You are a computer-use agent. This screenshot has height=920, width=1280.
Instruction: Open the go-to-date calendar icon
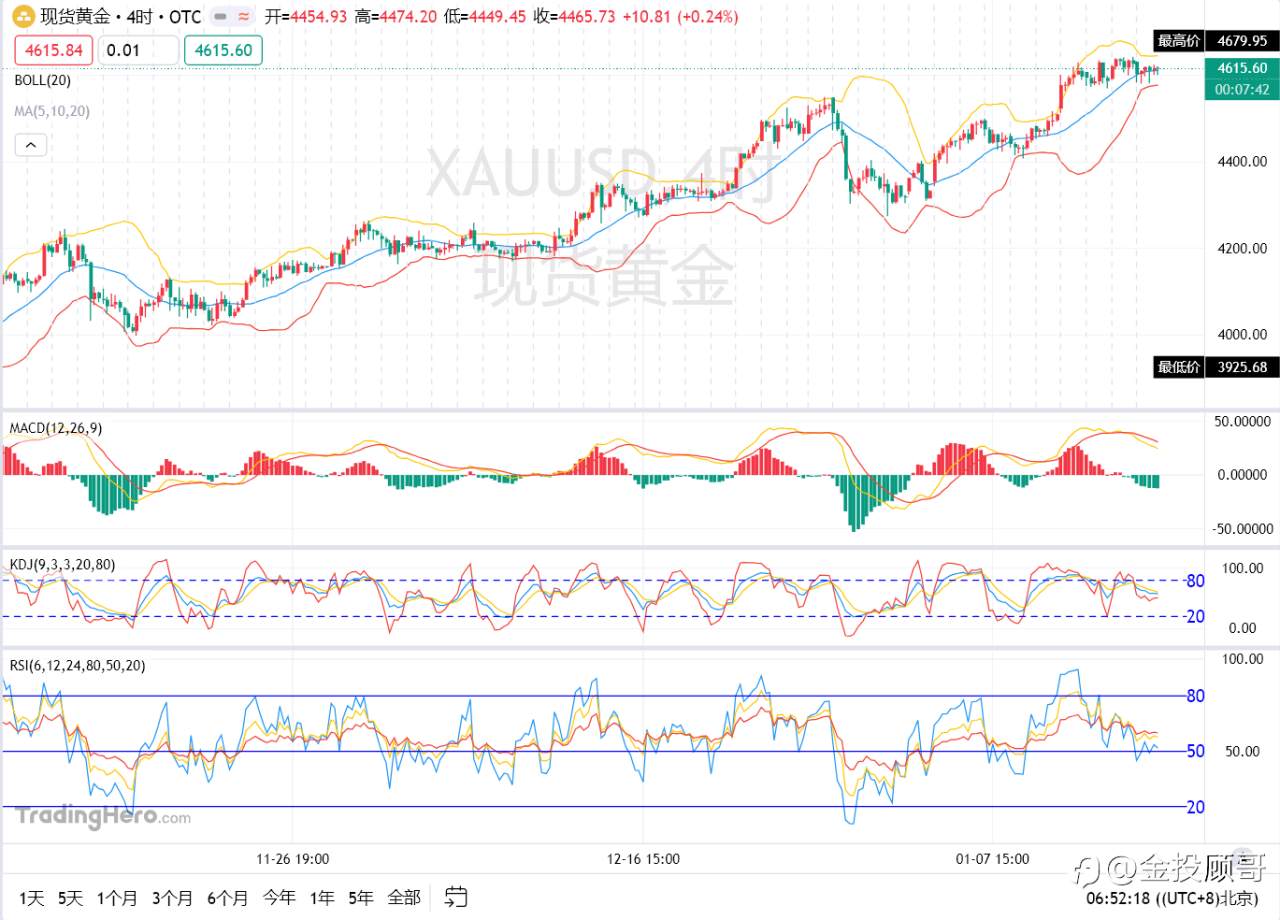457,897
